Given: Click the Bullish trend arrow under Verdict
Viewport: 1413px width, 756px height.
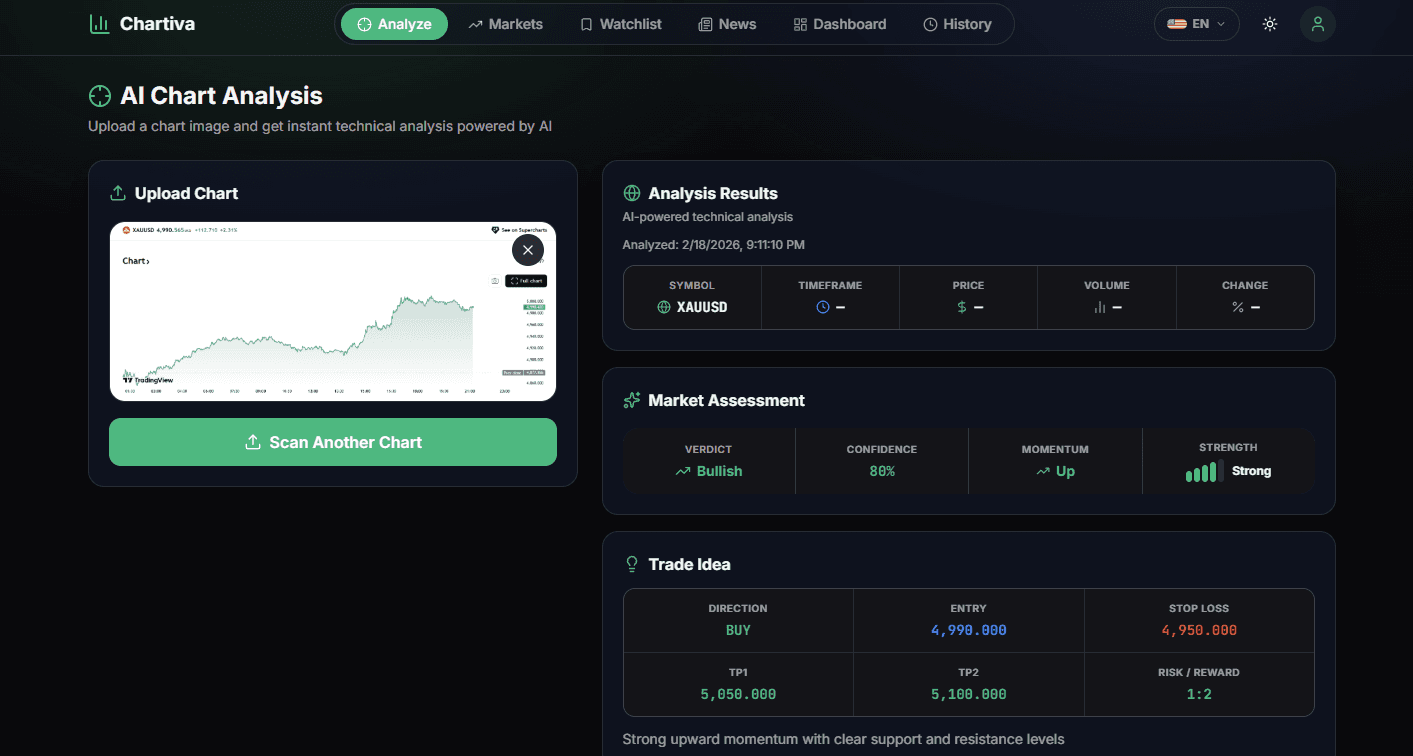Looking at the screenshot, I should click(684, 471).
